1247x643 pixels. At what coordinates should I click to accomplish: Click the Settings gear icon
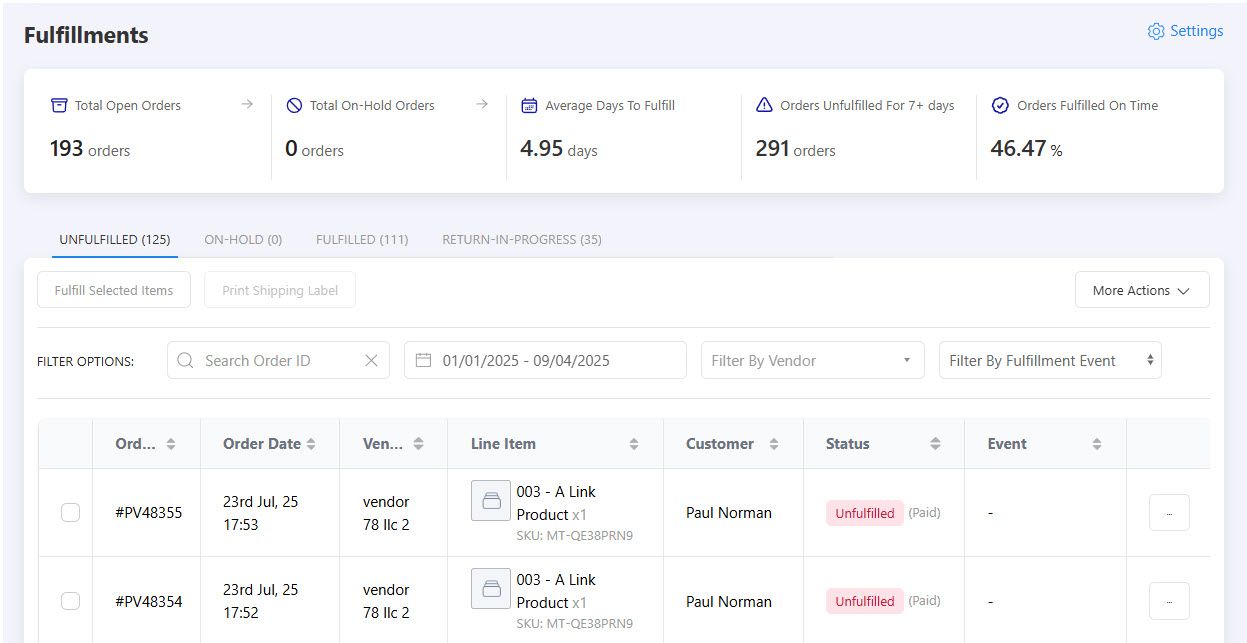point(1156,31)
